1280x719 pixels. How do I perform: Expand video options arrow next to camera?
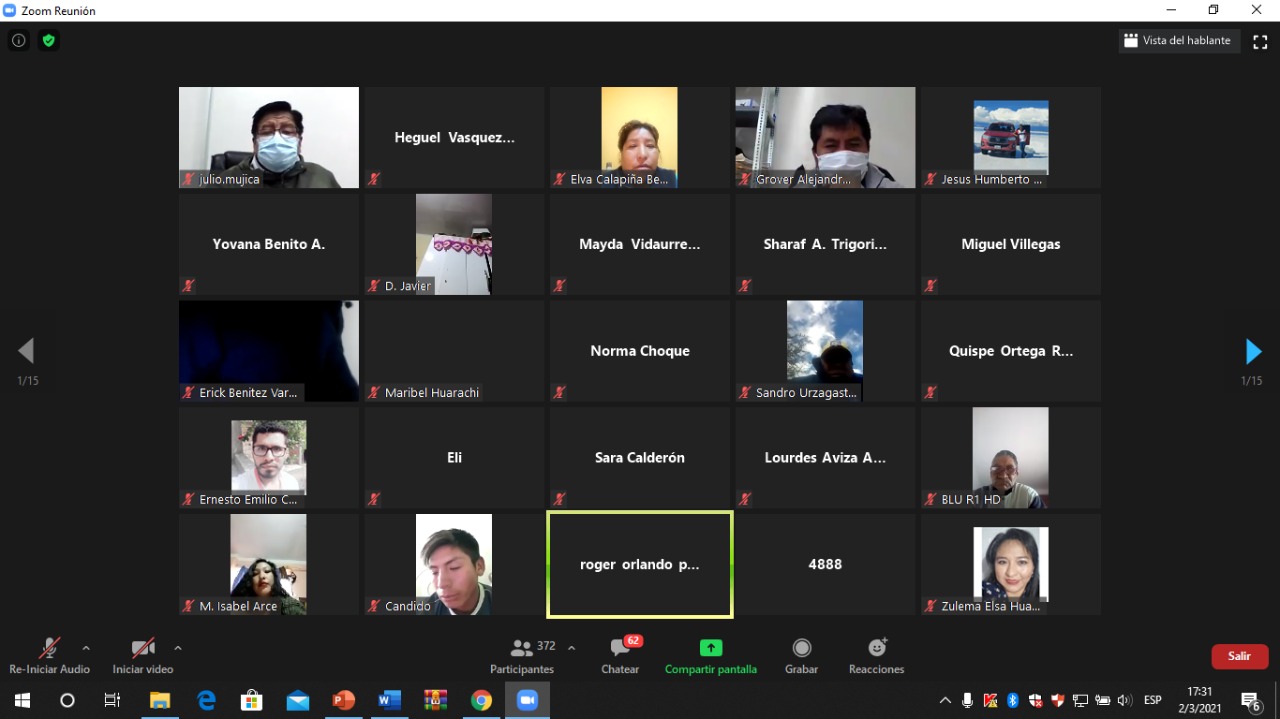point(178,648)
